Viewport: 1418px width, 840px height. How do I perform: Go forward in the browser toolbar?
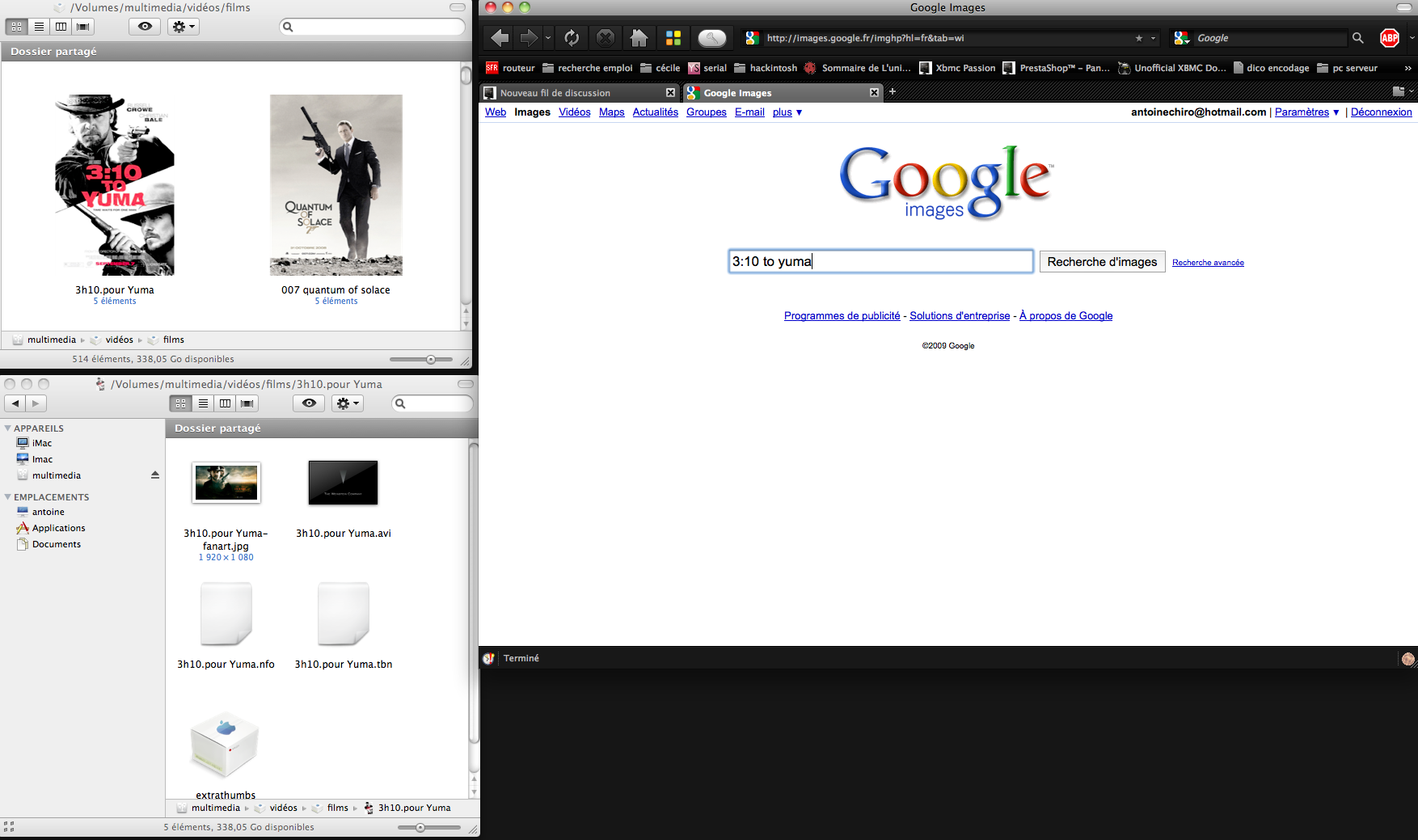pyautogui.click(x=529, y=38)
